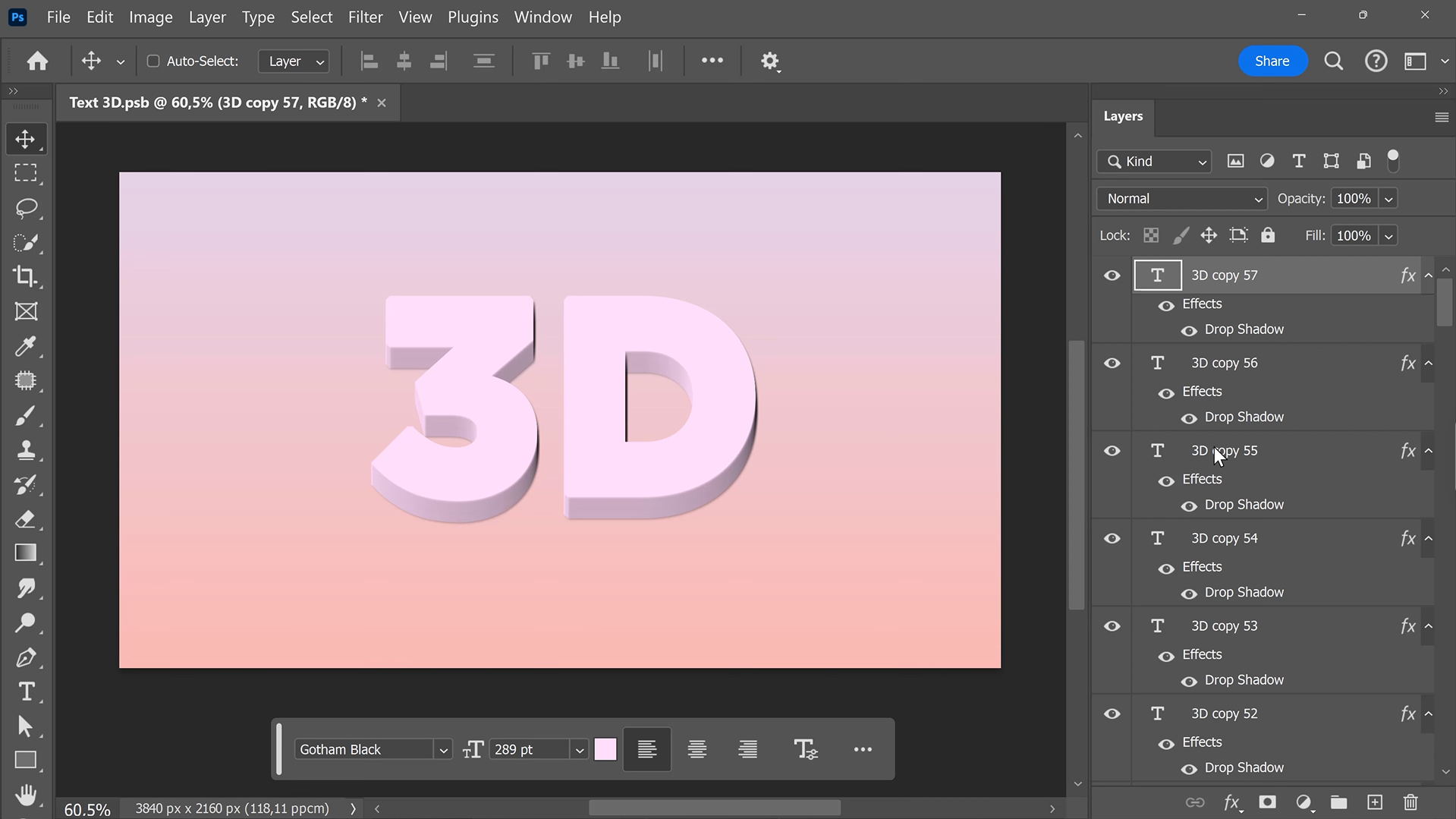Select the Rectangle shape tool

tap(26, 761)
